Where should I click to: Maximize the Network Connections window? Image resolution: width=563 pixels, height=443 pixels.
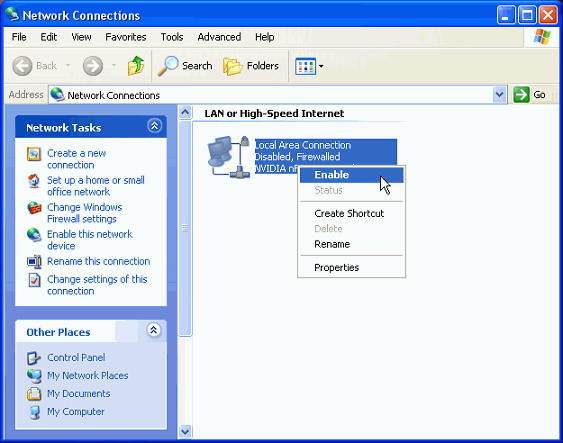pos(527,15)
